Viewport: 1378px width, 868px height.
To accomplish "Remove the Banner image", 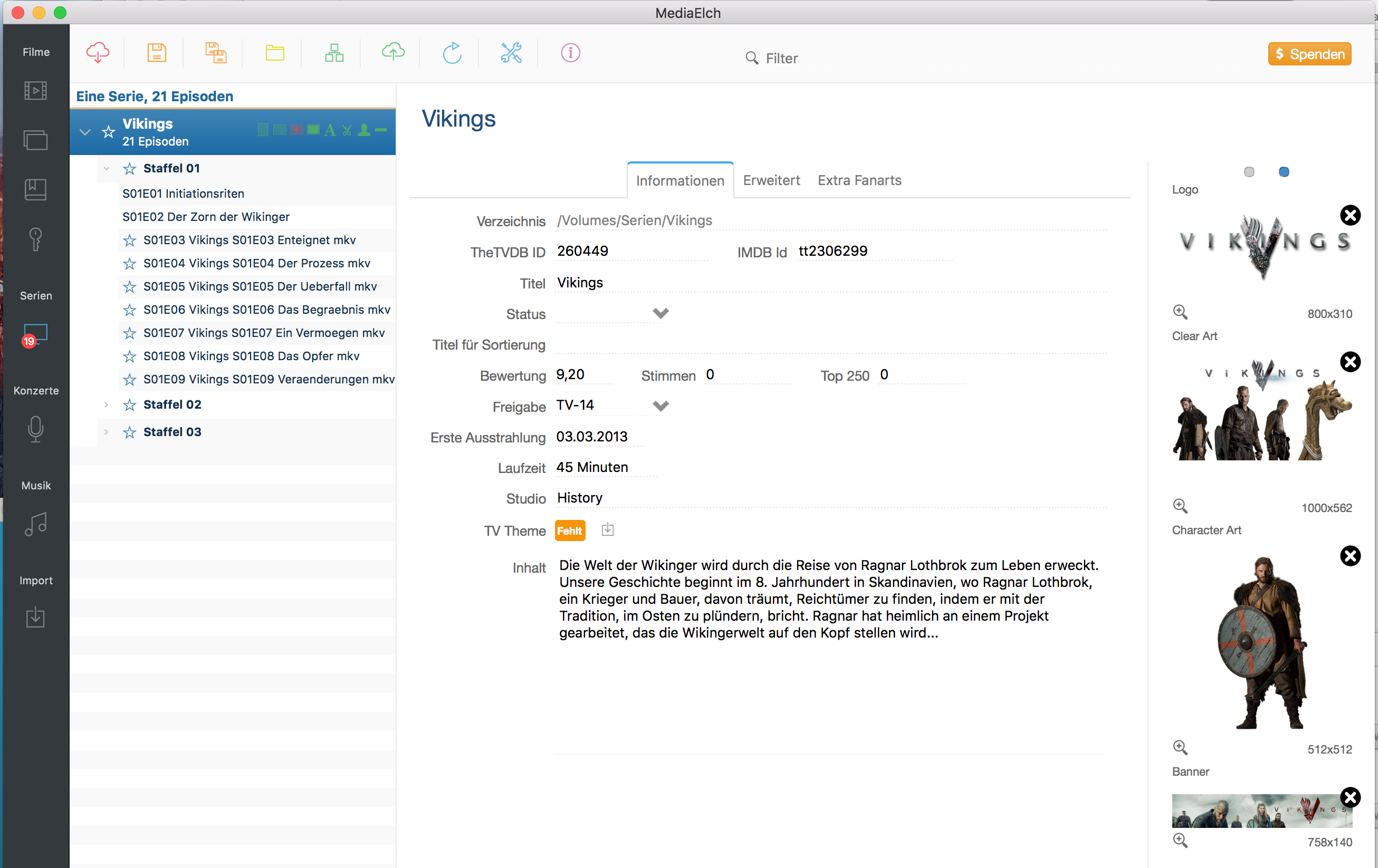I will pyautogui.click(x=1351, y=797).
